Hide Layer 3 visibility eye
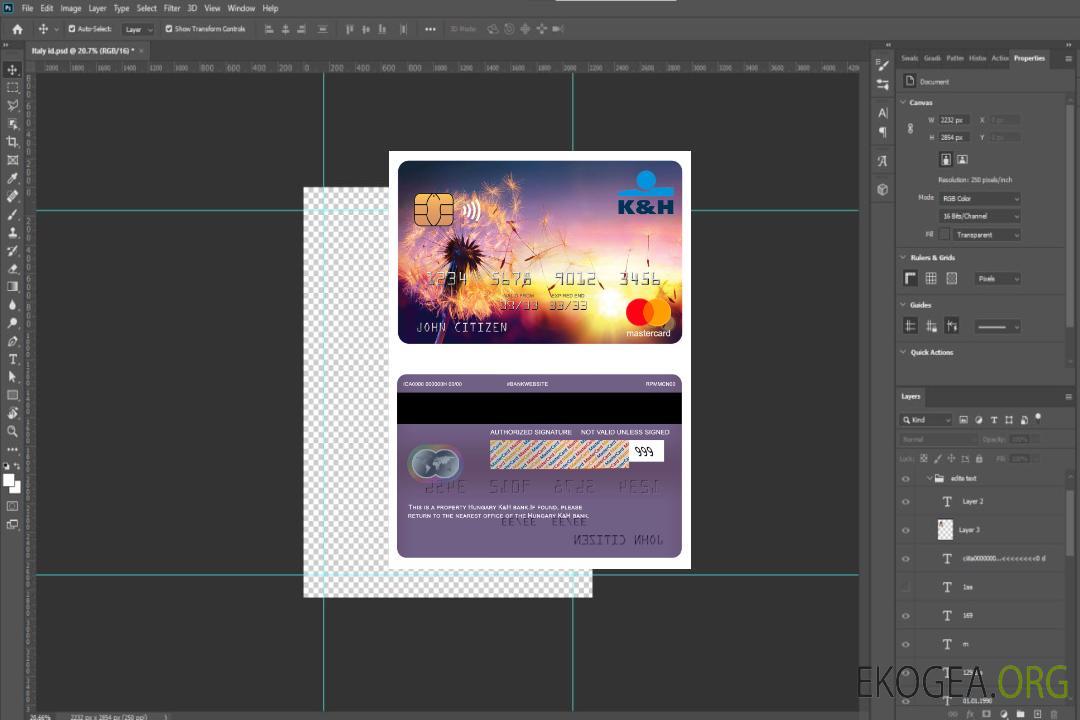Viewport: 1080px width, 720px height. click(x=906, y=531)
